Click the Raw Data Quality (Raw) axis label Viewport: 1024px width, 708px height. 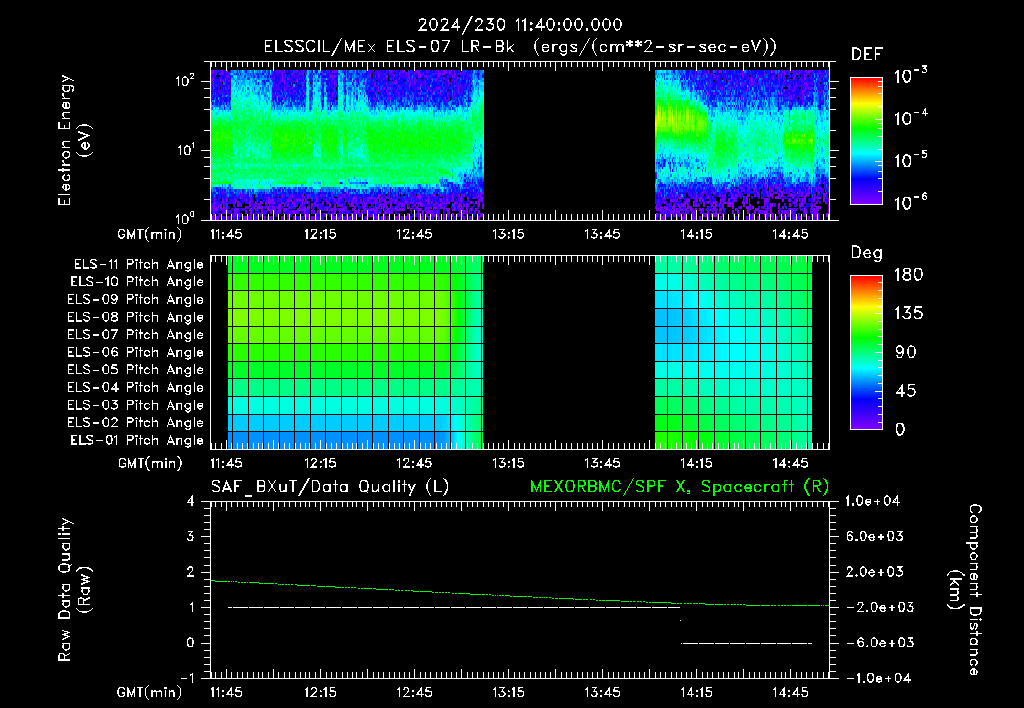click(x=74, y=590)
